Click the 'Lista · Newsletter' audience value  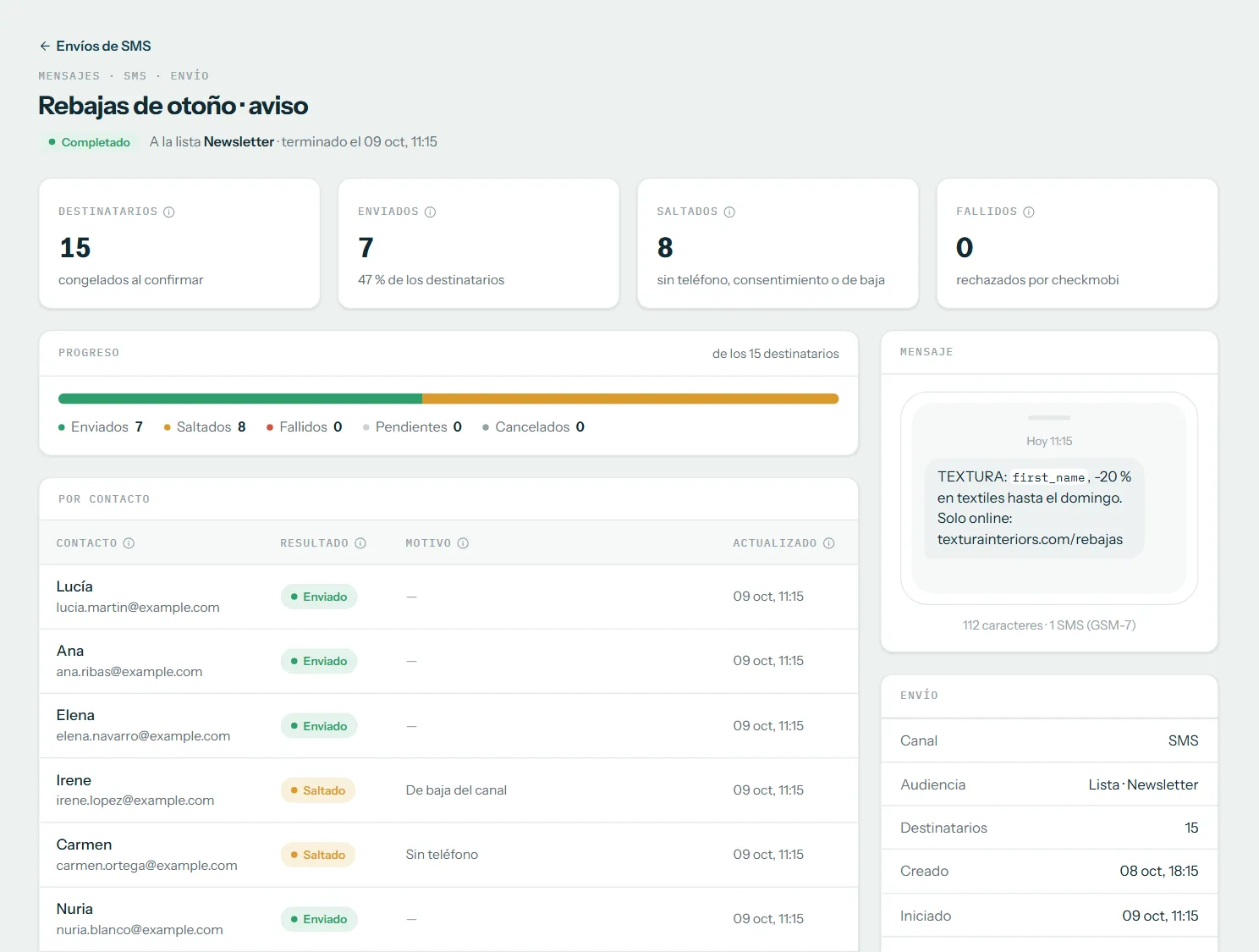point(1143,784)
